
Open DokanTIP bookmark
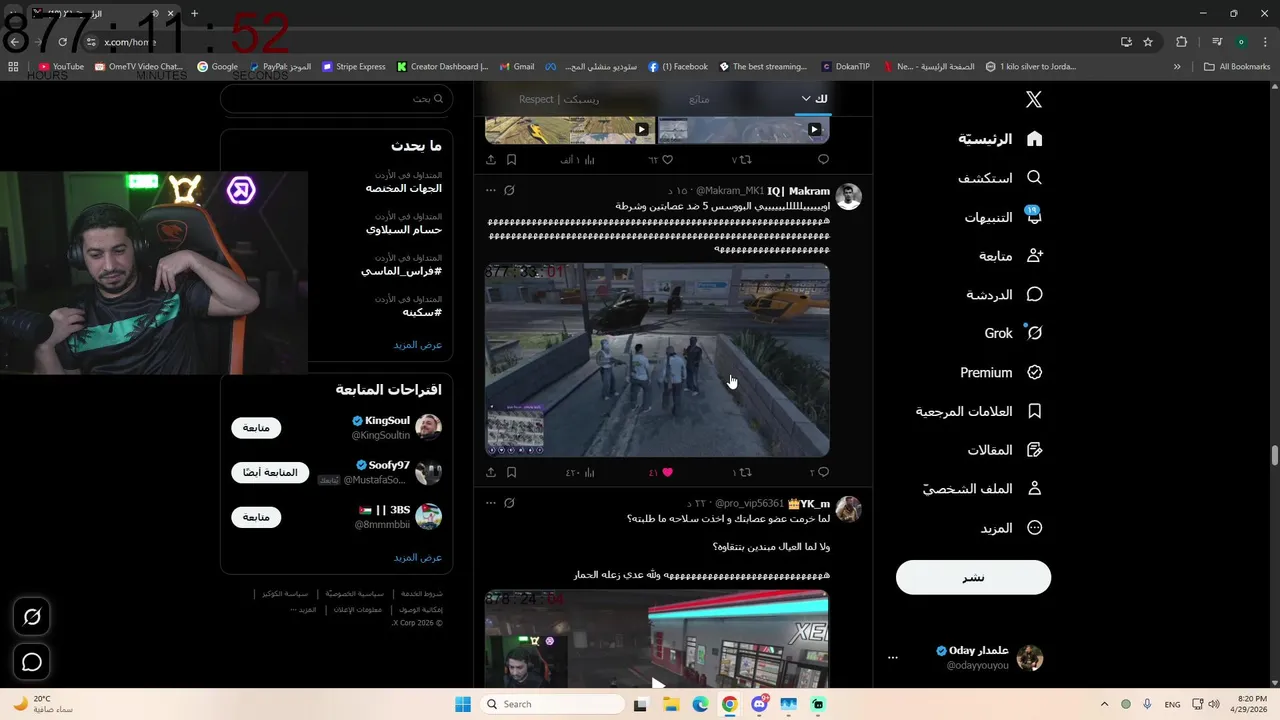point(845,67)
